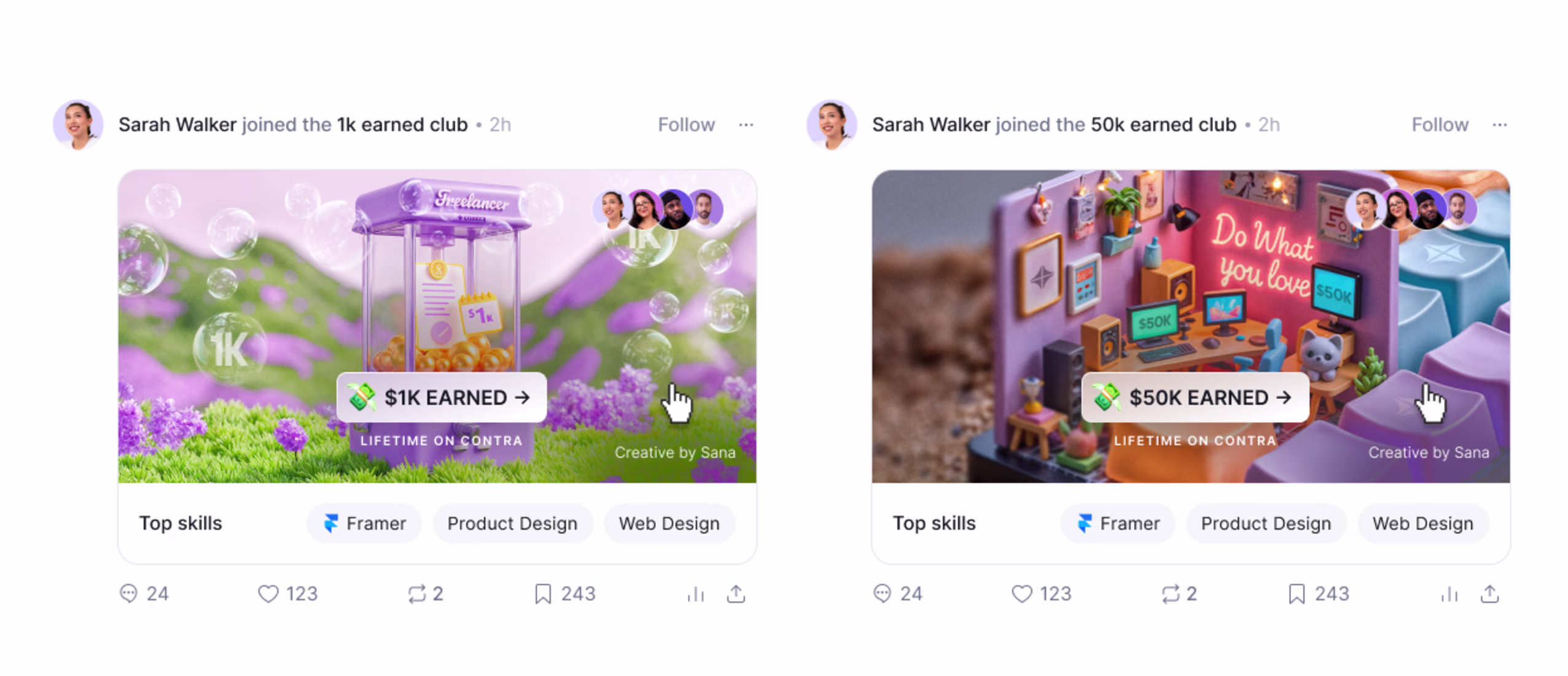This screenshot has height=676, width=1568.
Task: Repost the 1k earned club post
Action: tap(416, 594)
